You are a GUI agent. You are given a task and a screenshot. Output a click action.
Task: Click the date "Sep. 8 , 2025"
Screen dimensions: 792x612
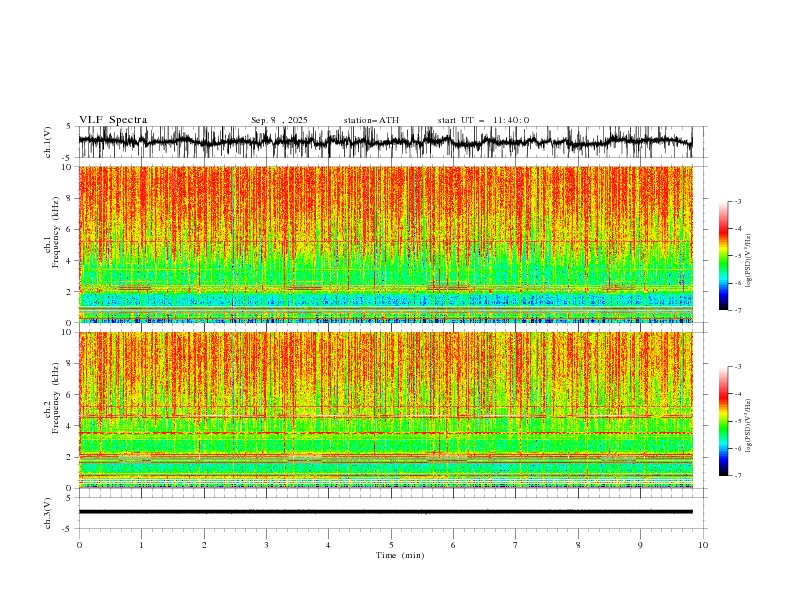point(279,120)
